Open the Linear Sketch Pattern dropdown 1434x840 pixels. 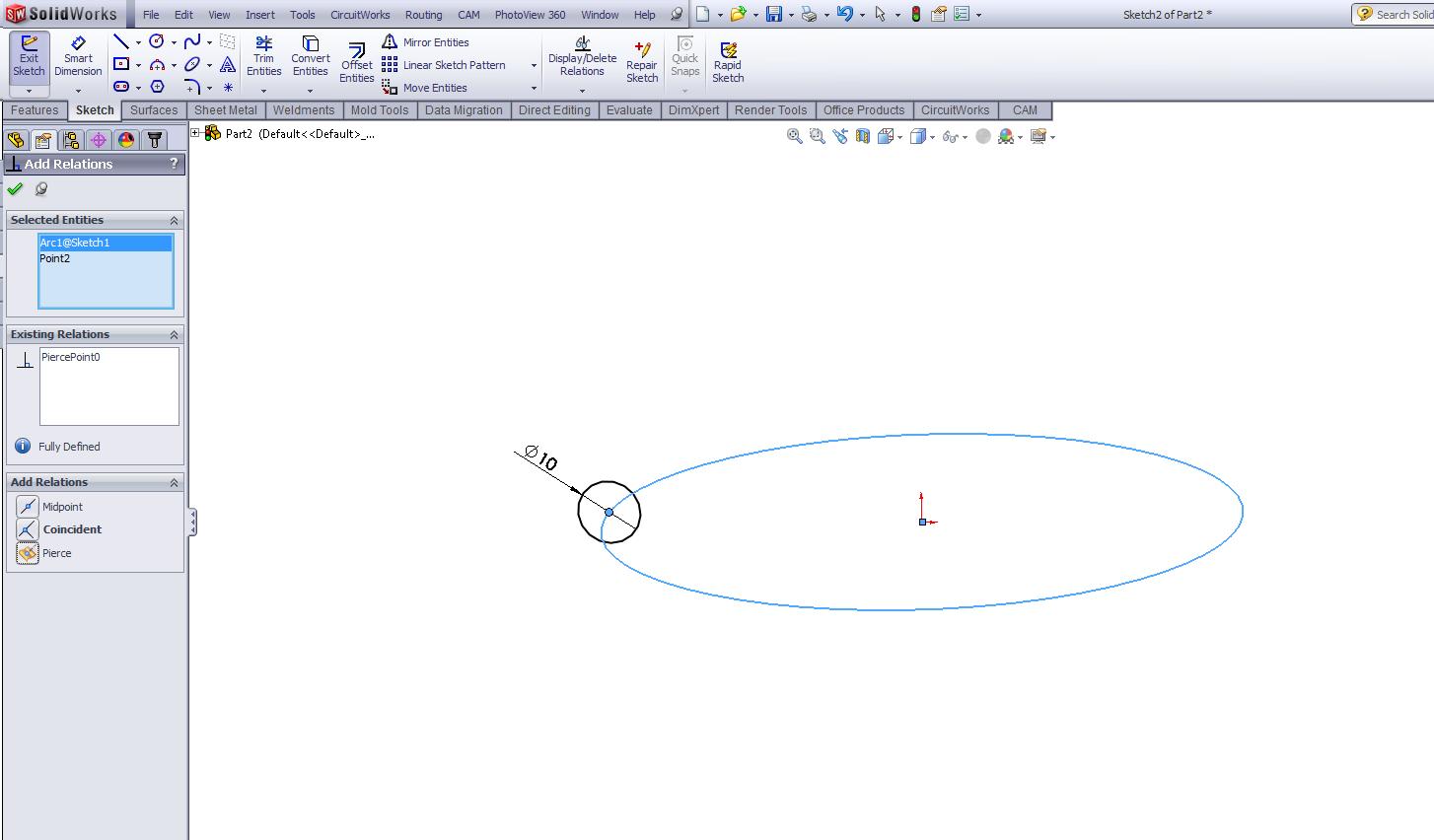click(534, 66)
